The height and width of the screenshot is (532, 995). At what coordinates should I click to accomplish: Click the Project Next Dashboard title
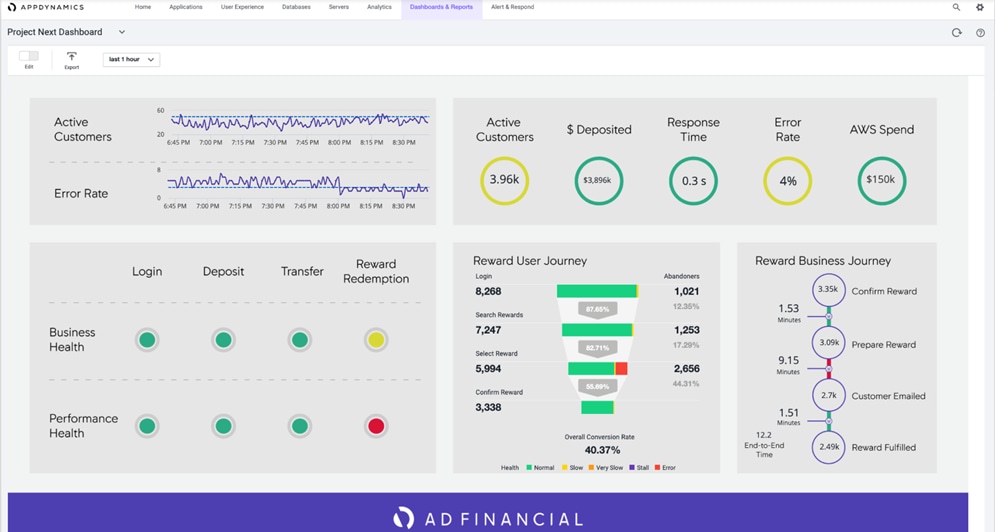[x=55, y=32]
